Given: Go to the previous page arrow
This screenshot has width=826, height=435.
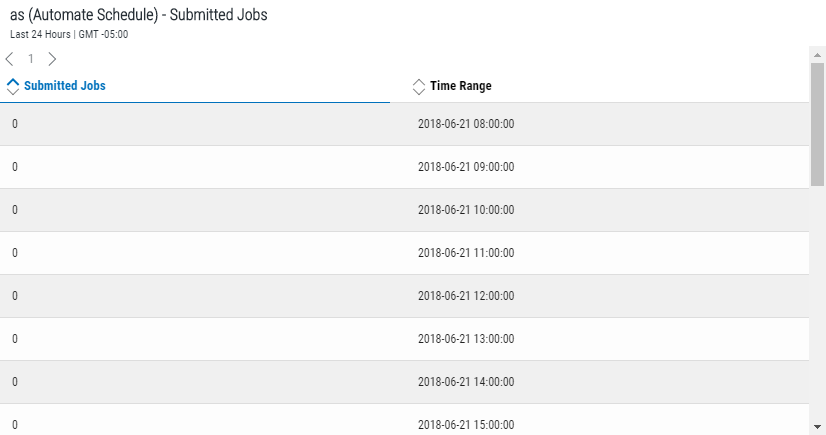Looking at the screenshot, I should tap(10, 59).
